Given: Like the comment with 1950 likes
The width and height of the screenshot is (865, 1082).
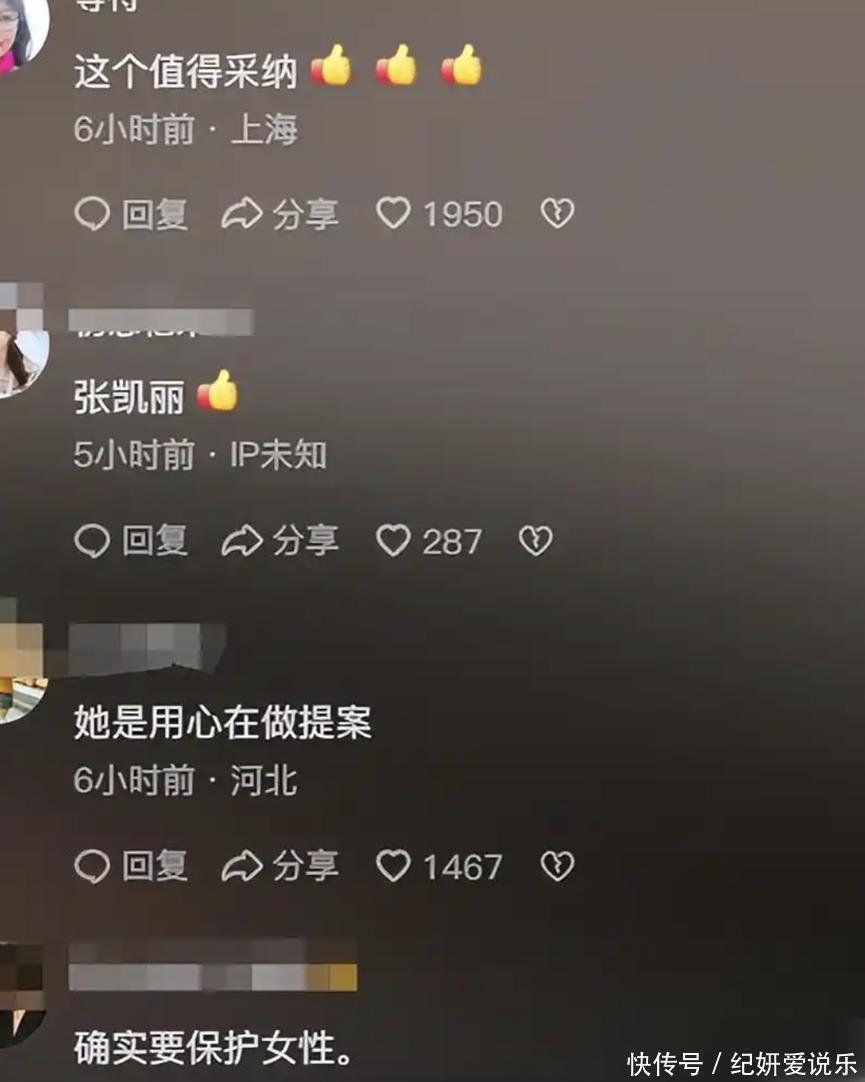Looking at the screenshot, I should 393,213.
